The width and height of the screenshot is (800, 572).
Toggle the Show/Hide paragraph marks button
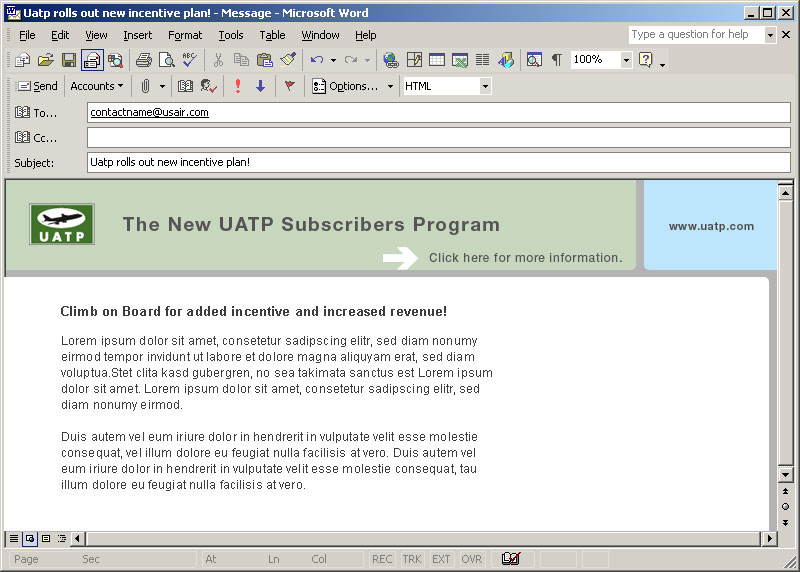(556, 60)
